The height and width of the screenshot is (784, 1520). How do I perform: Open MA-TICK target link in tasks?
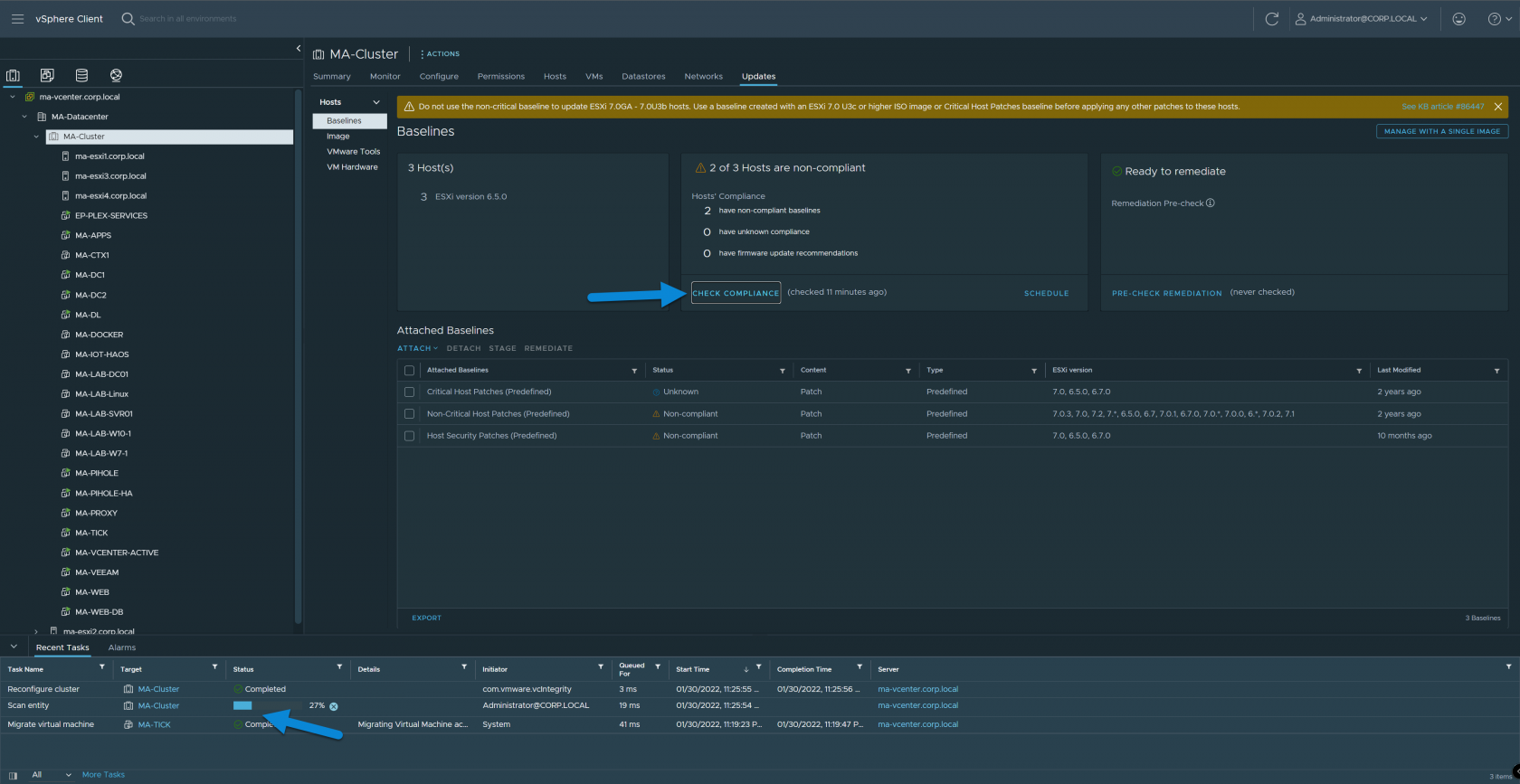tap(155, 724)
